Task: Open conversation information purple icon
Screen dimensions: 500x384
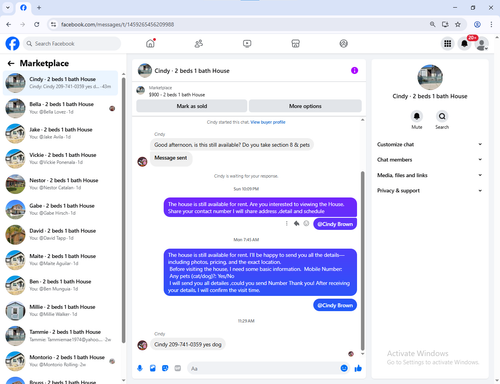Action: [x=354, y=70]
